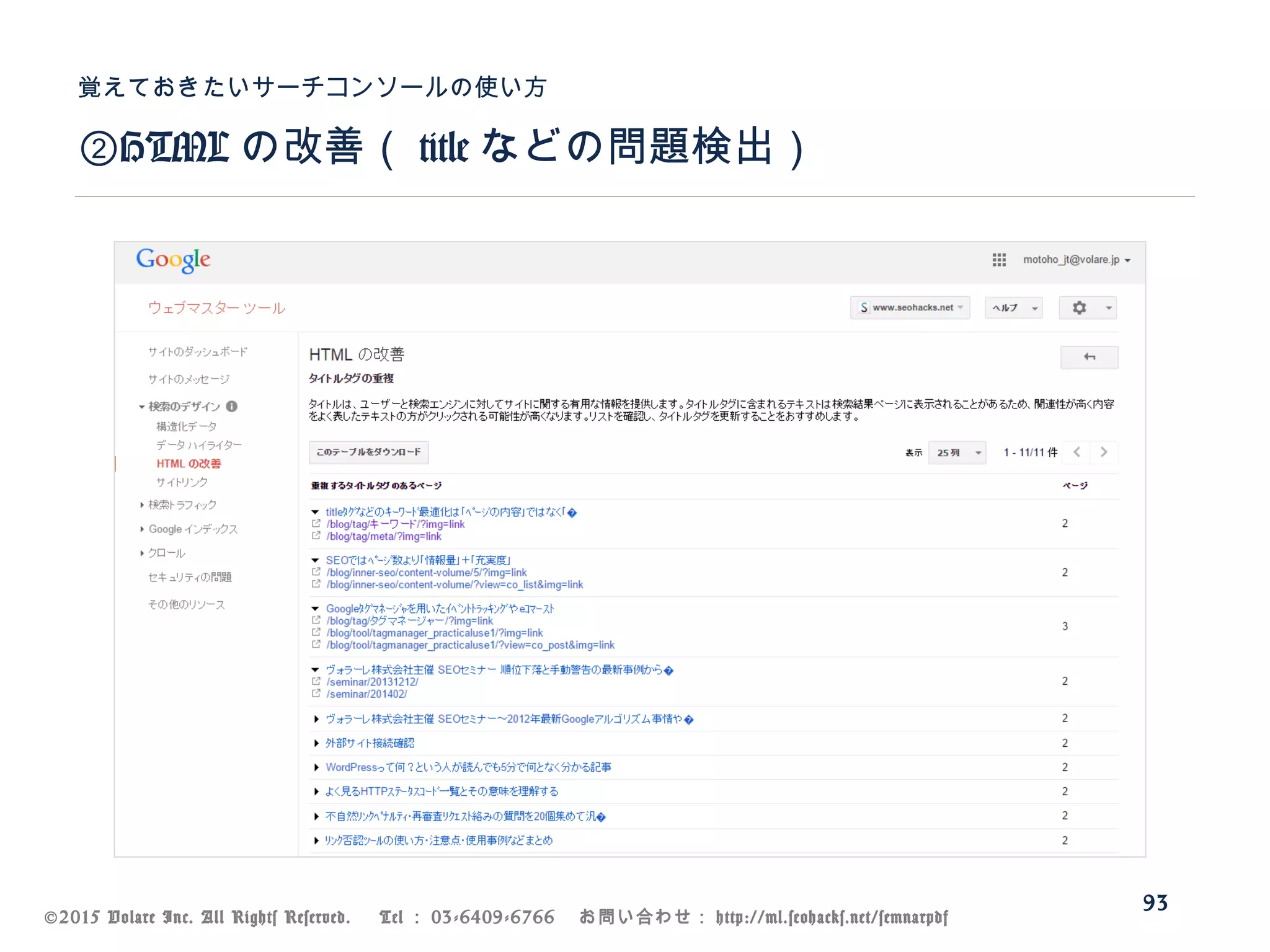Screen dimensions: 1270x952
Task: Open the www.seohacks.net site selector
Action: 910,307
